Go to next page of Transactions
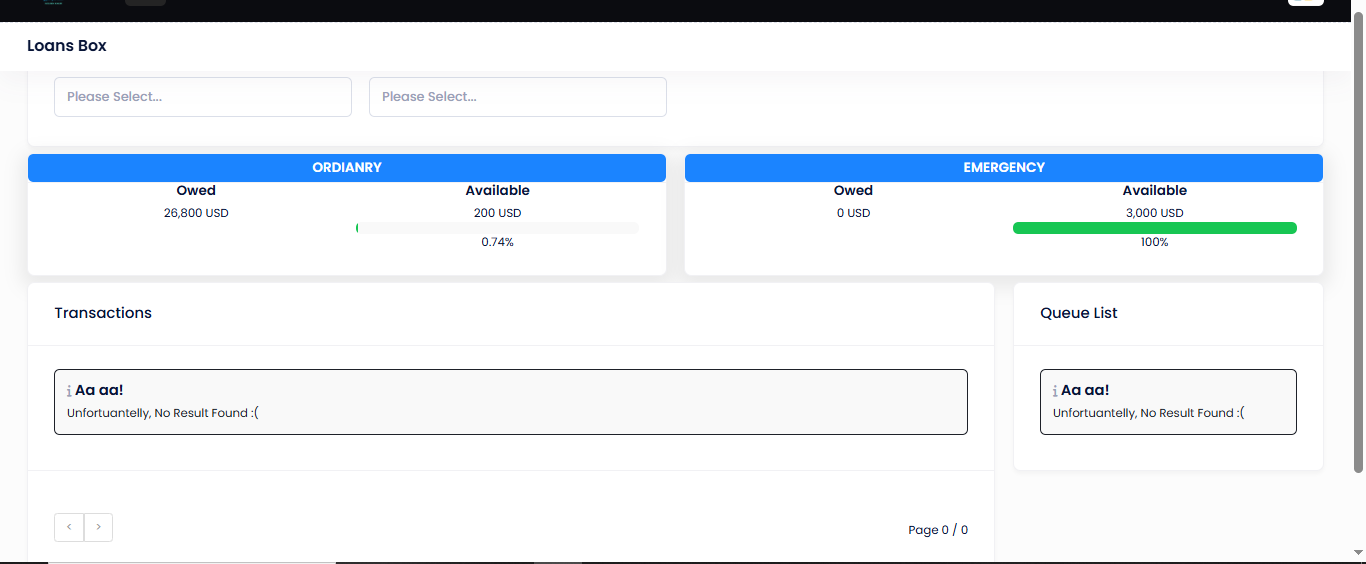This screenshot has height=564, width=1366. point(98,527)
